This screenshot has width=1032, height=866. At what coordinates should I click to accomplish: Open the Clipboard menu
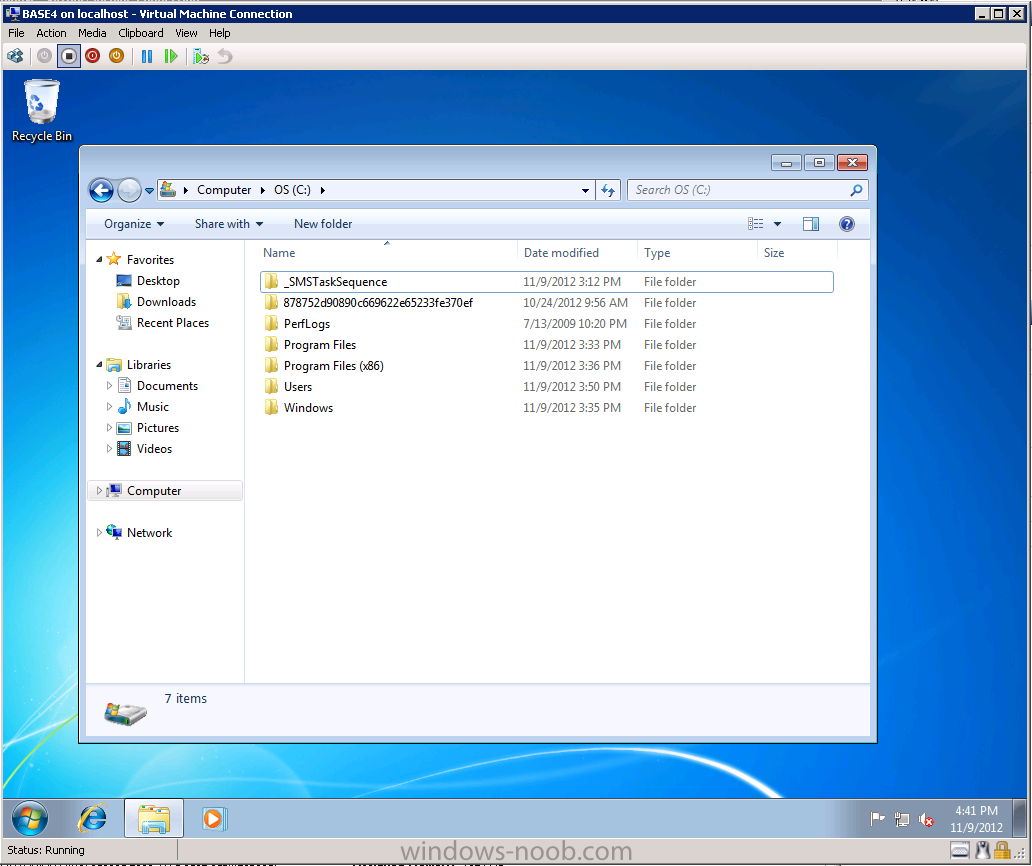tap(141, 33)
